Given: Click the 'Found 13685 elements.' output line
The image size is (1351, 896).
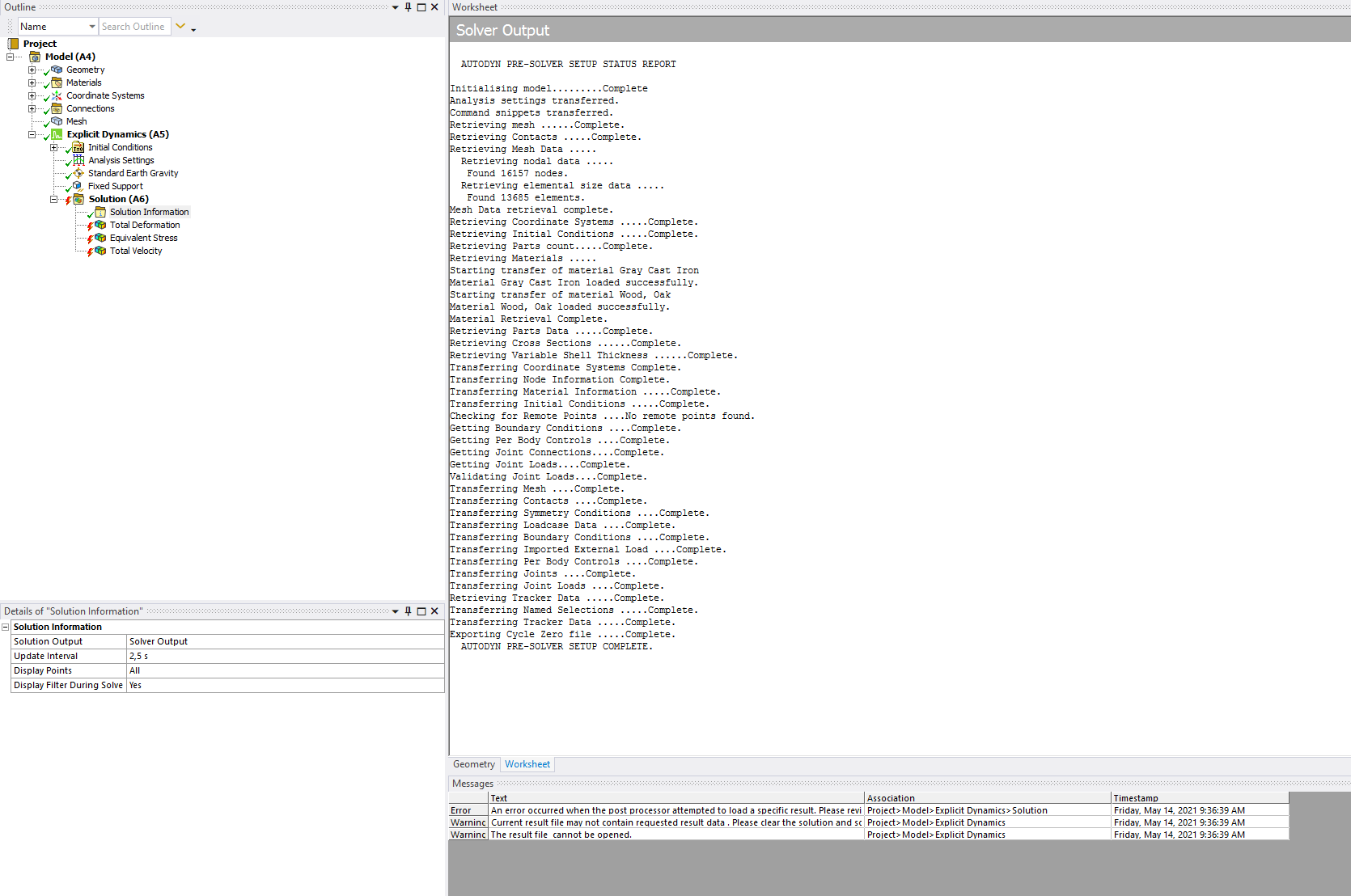Looking at the screenshot, I should (525, 197).
